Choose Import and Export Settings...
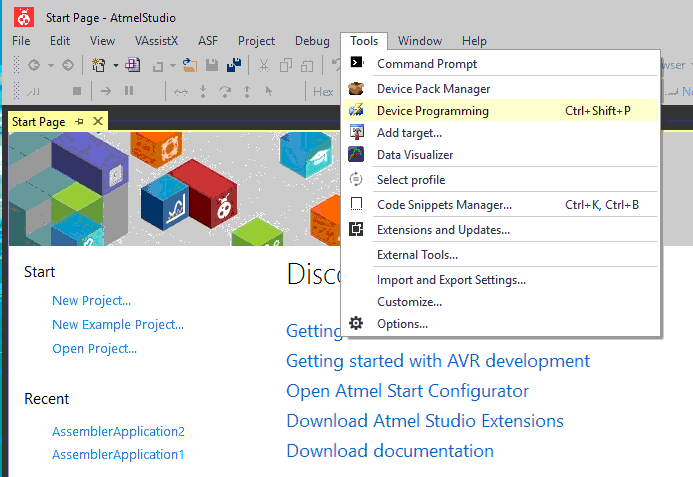The height and width of the screenshot is (477, 693). coord(500,280)
